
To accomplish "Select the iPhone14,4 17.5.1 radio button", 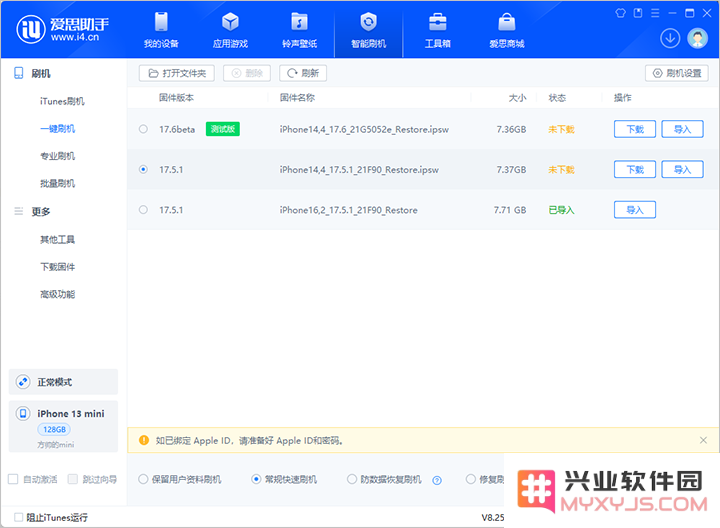I will [143, 169].
